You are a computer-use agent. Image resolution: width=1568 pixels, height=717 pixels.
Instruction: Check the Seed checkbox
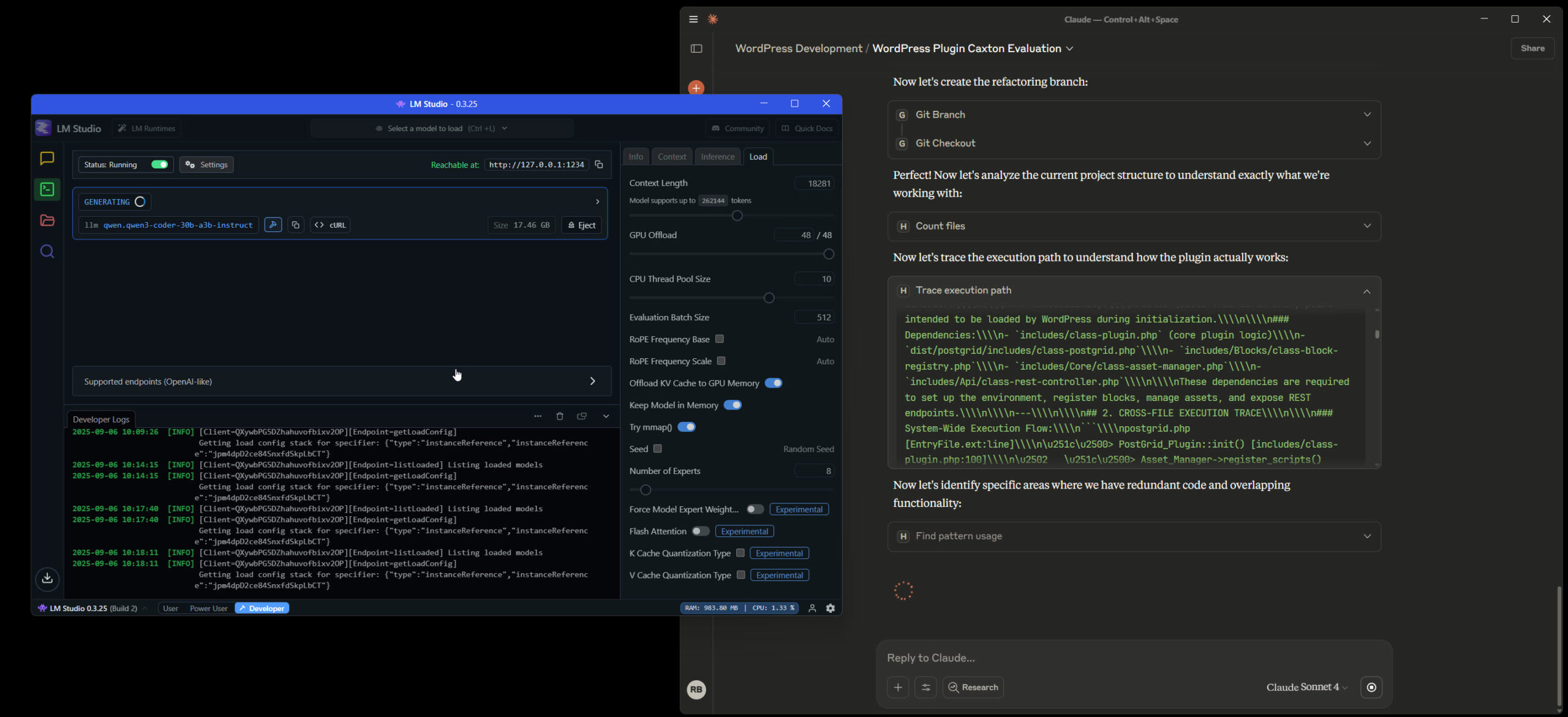click(657, 449)
